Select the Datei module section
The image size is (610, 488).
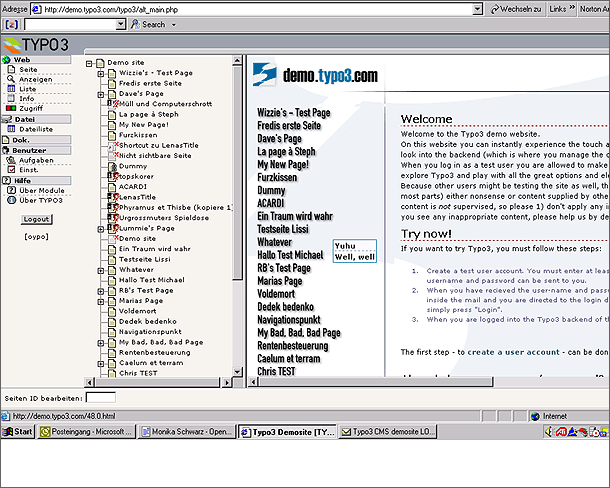coord(37,119)
